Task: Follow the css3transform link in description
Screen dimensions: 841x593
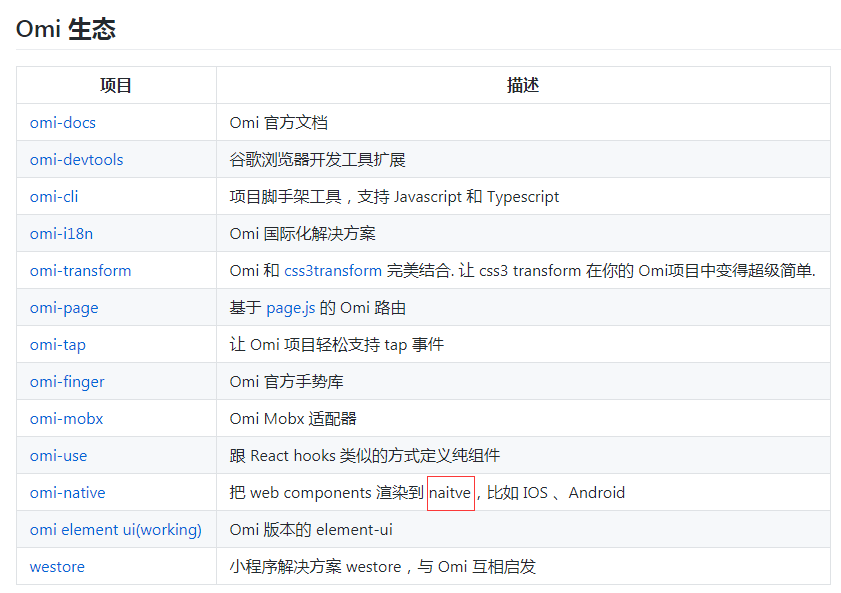Action: tap(333, 271)
